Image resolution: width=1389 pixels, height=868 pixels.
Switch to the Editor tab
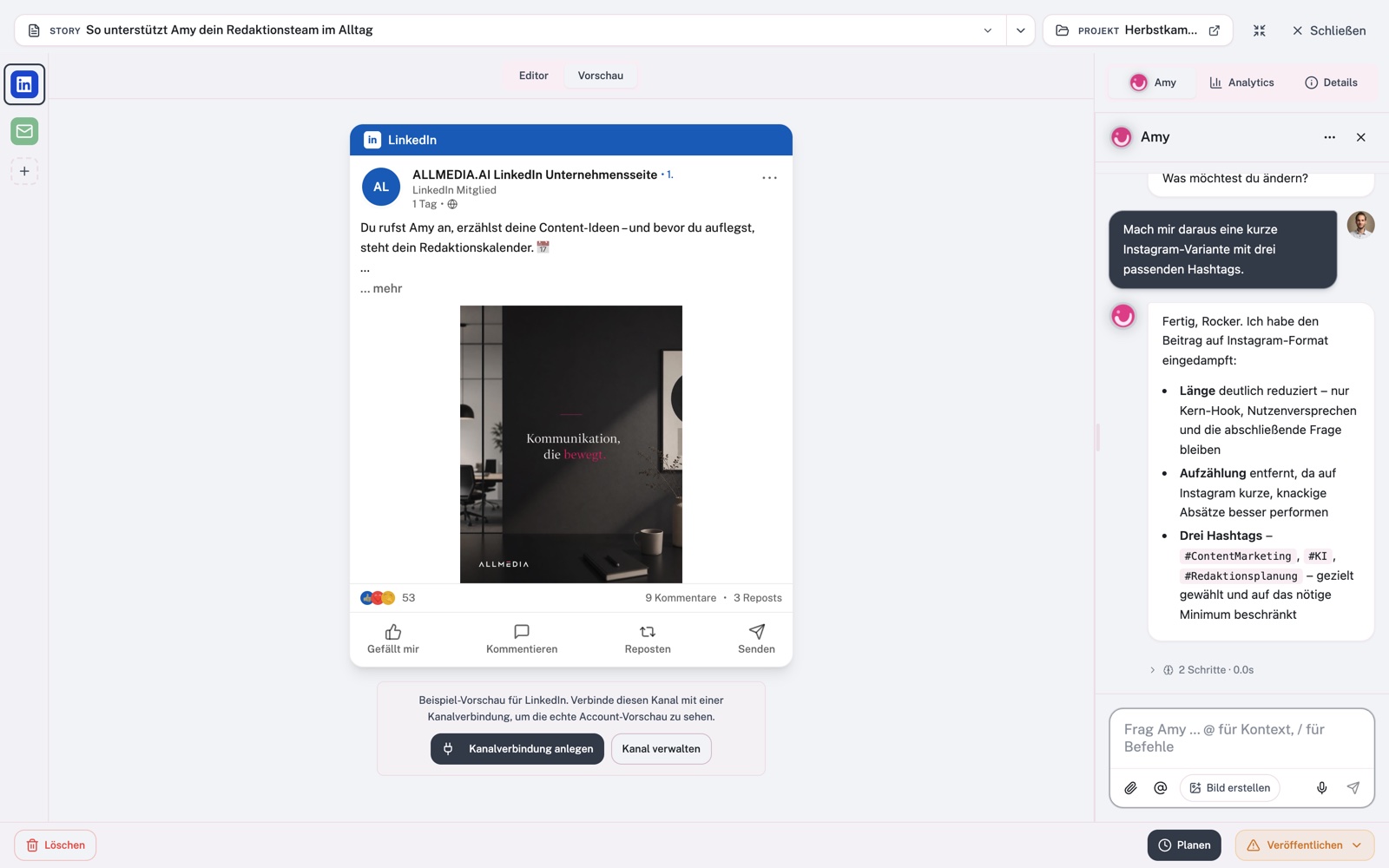pyautogui.click(x=534, y=76)
